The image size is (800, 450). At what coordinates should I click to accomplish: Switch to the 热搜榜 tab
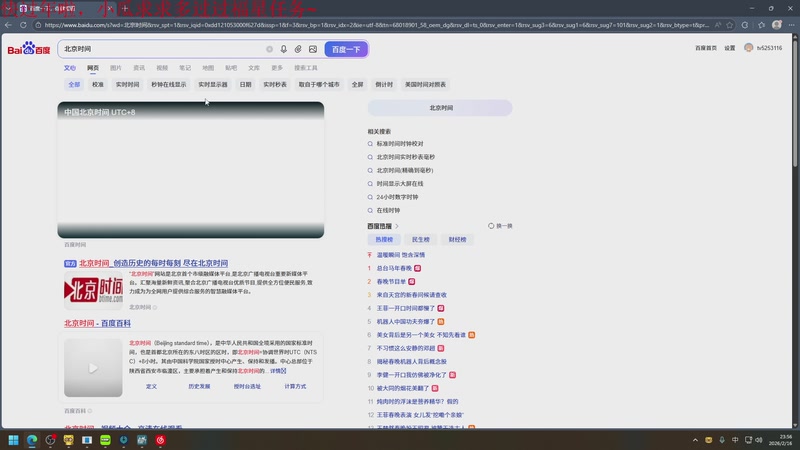click(384, 240)
